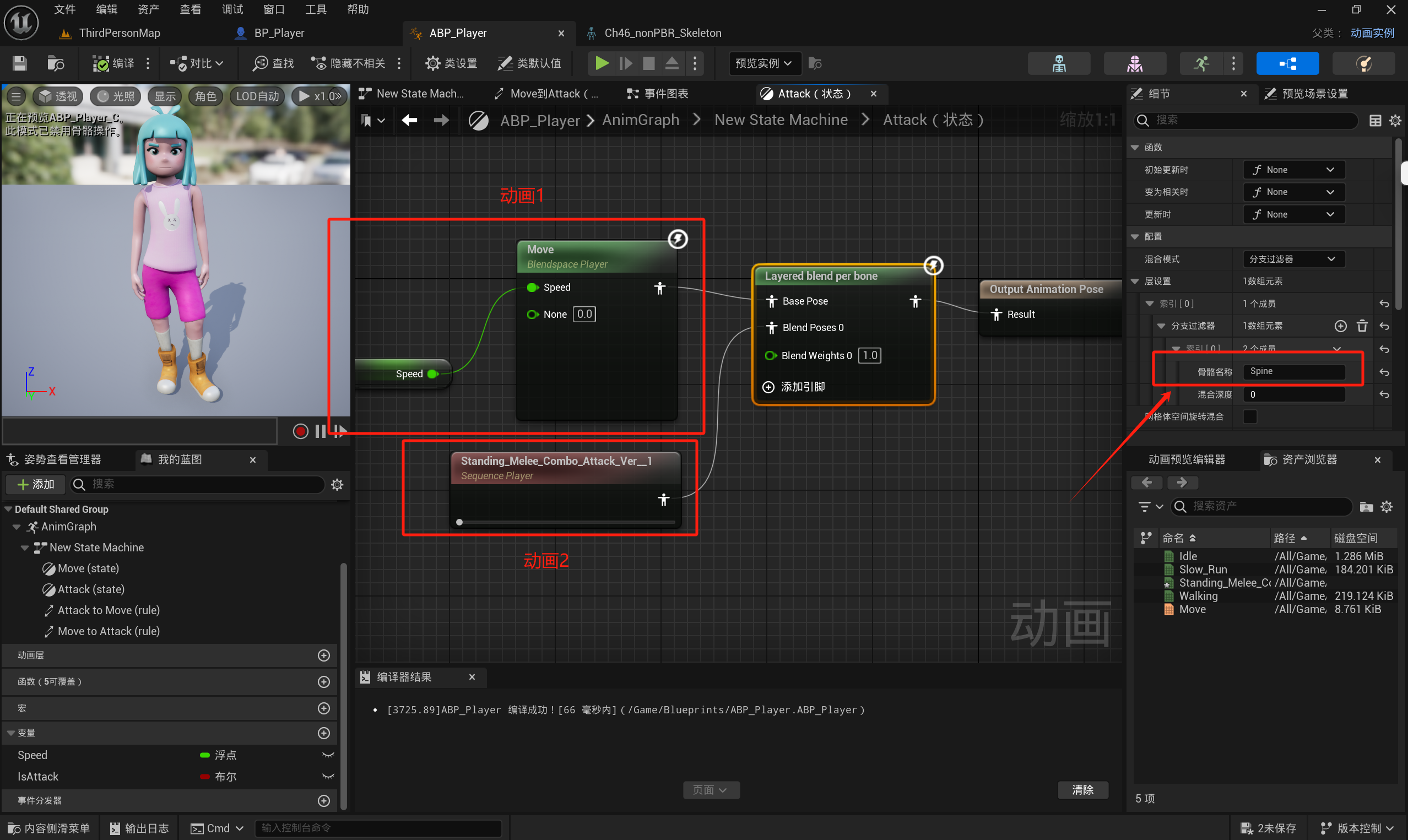The height and width of the screenshot is (840, 1408).
Task: Open the Window (窗口) menu
Action: pos(273,9)
